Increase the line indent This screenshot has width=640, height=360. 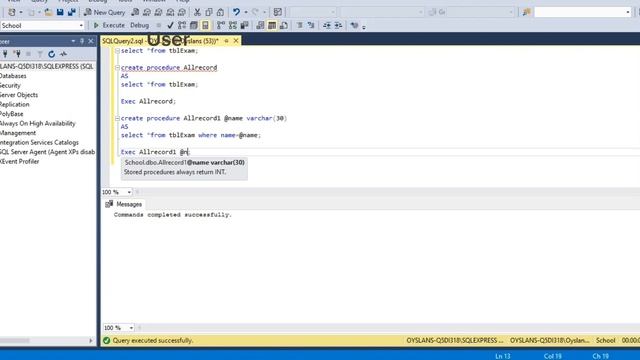click(x=338, y=25)
